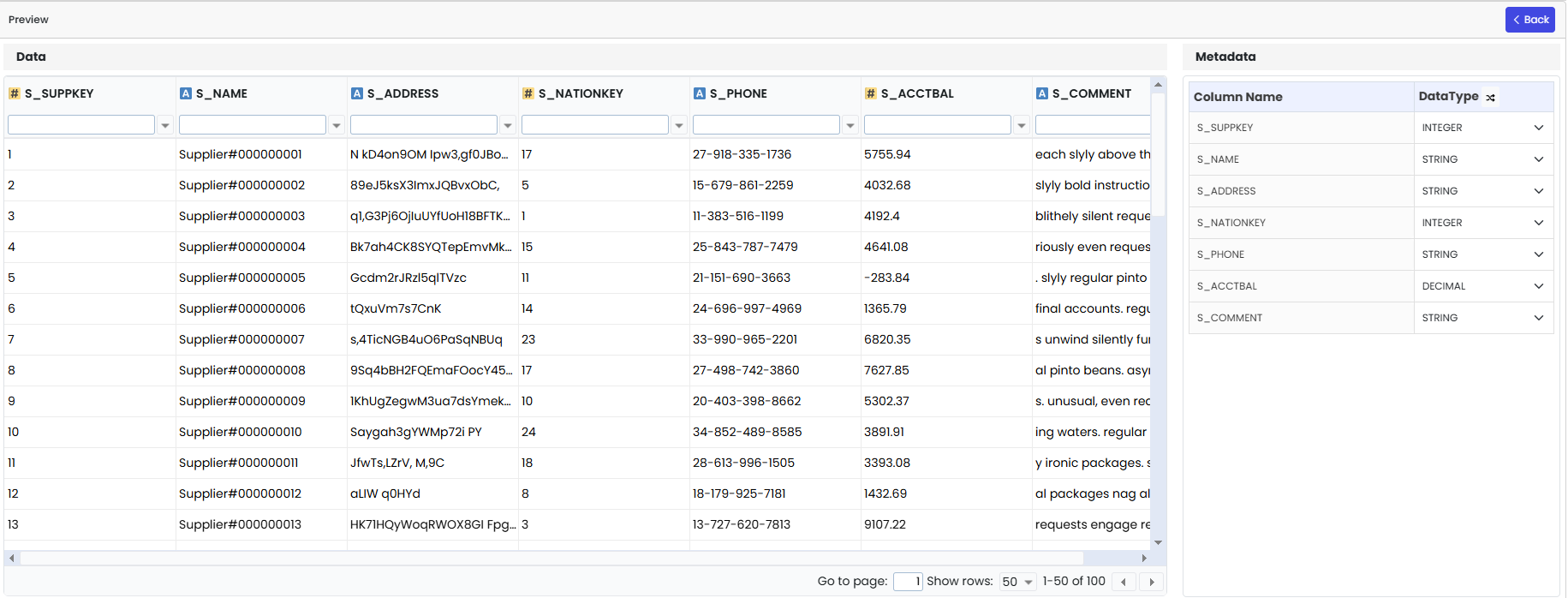Click the scroll right arrow of the data grid

[x=1144, y=558]
